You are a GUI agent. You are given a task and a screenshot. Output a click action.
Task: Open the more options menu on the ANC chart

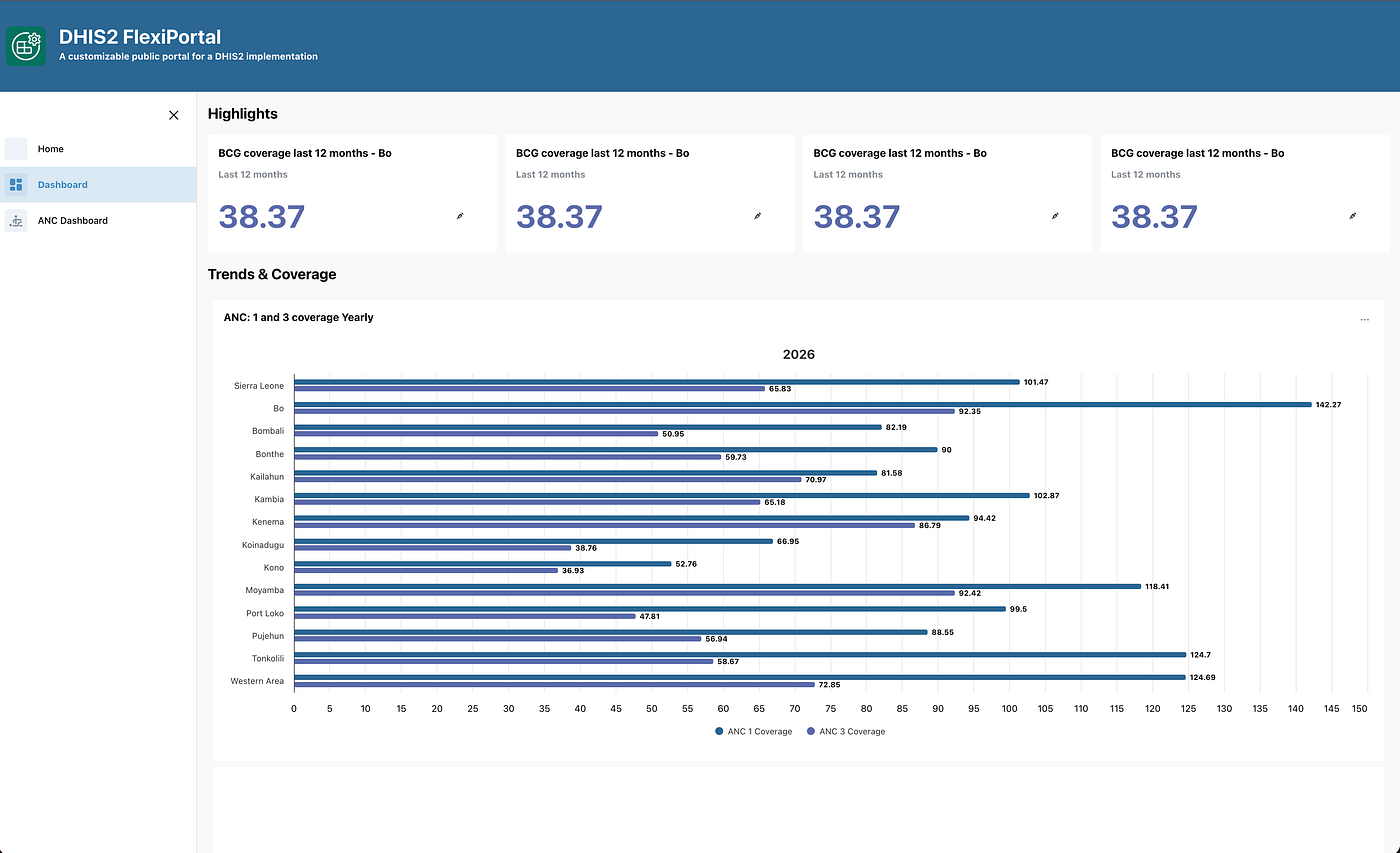pyautogui.click(x=1365, y=320)
